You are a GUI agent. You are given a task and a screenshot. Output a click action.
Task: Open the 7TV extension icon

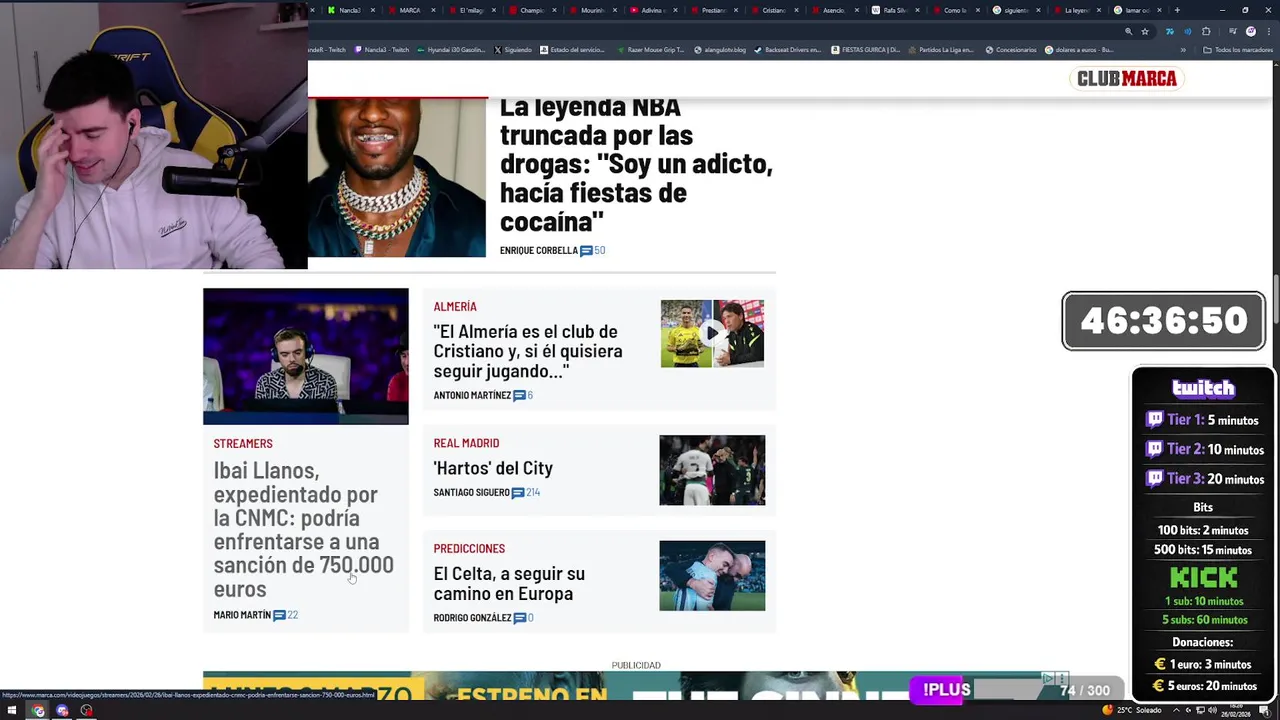click(1169, 31)
